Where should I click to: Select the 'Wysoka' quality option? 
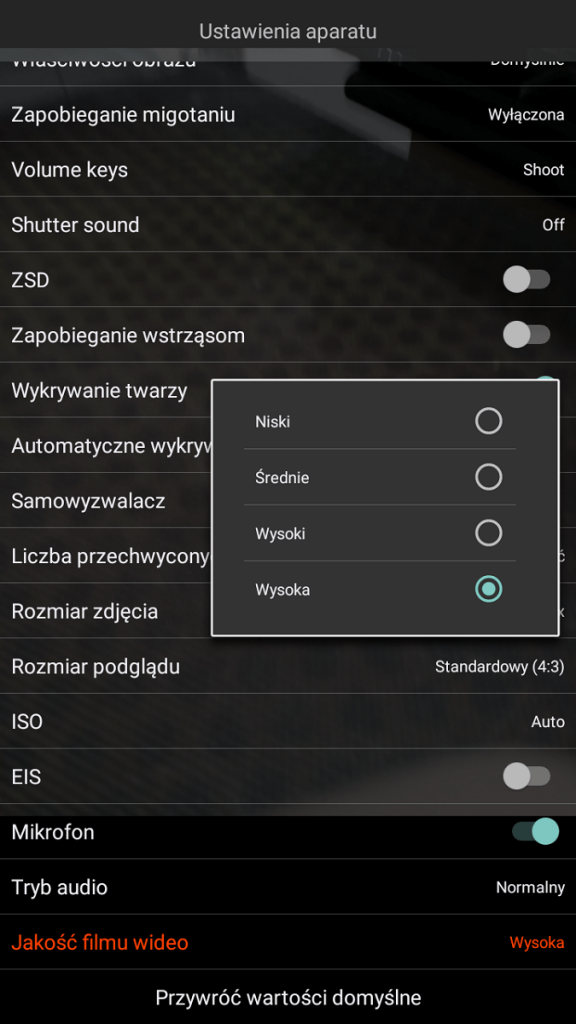(488, 589)
